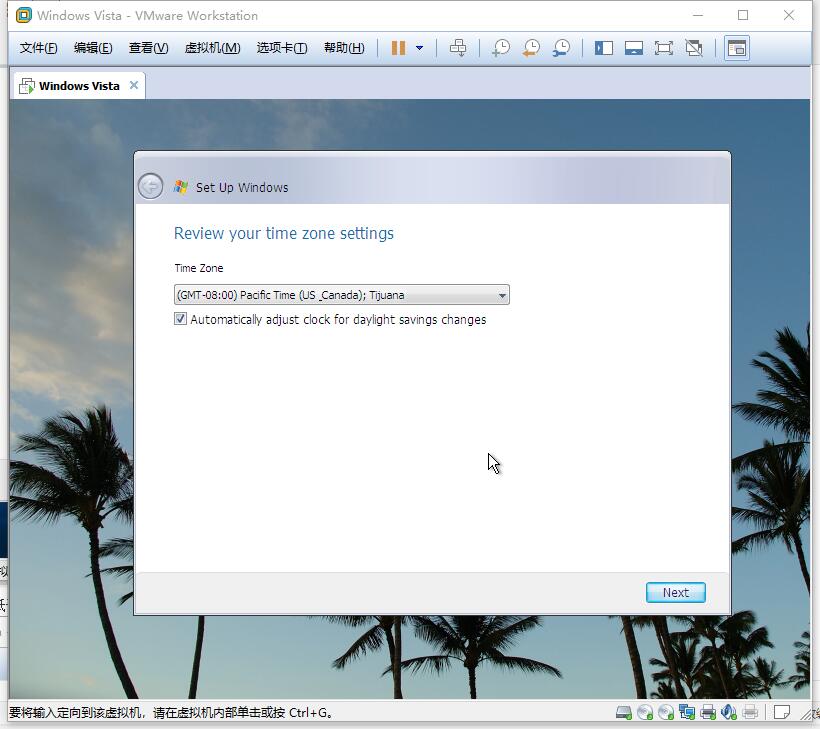The image size is (820, 729).
Task: Click the "Set Up Windows" title text
Action: click(x=242, y=187)
